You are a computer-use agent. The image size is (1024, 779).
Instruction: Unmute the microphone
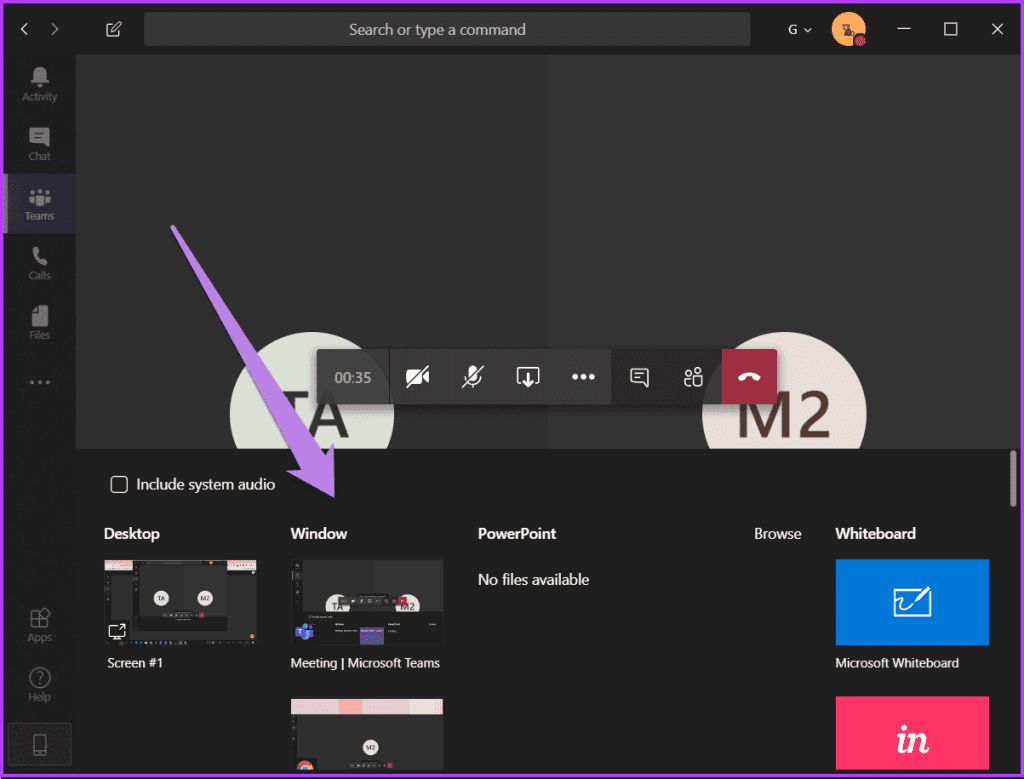tap(472, 377)
